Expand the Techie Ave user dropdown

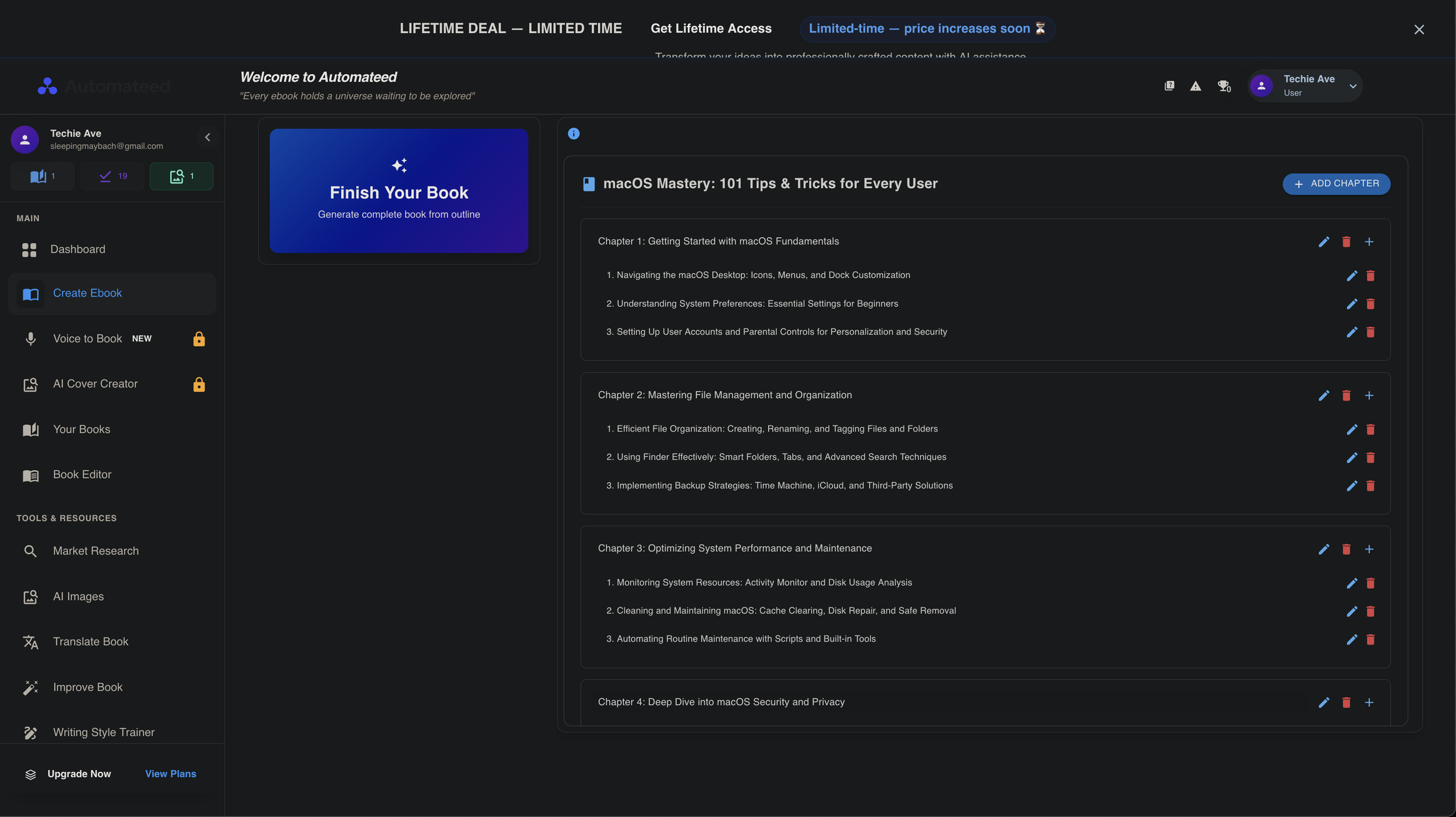coord(1353,86)
